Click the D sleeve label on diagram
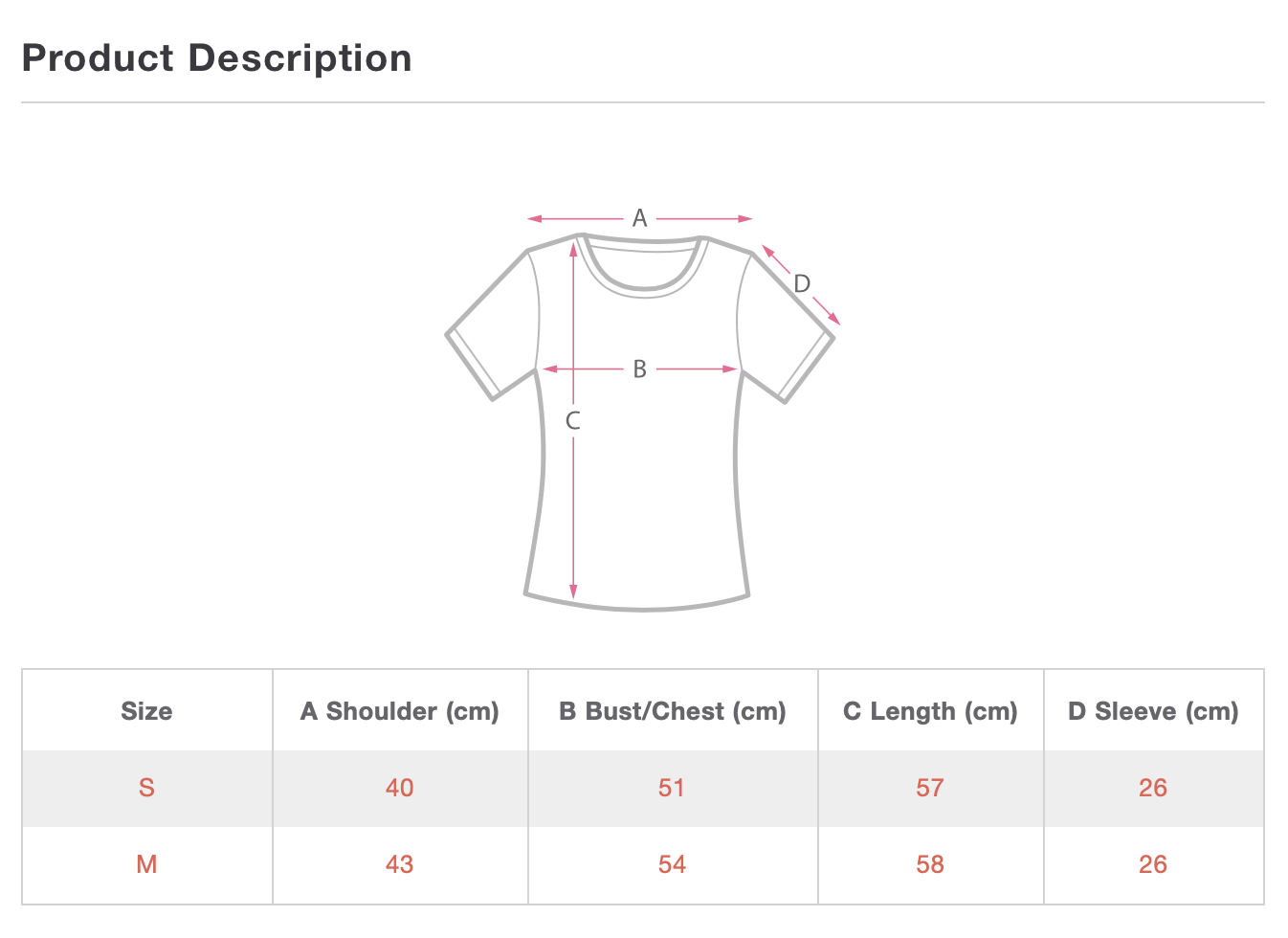The height and width of the screenshot is (938, 1288). click(802, 283)
